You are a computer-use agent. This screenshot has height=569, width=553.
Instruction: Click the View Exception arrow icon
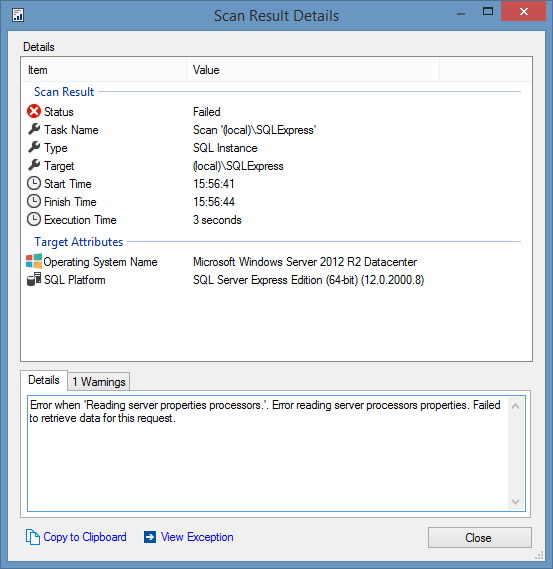click(x=150, y=537)
